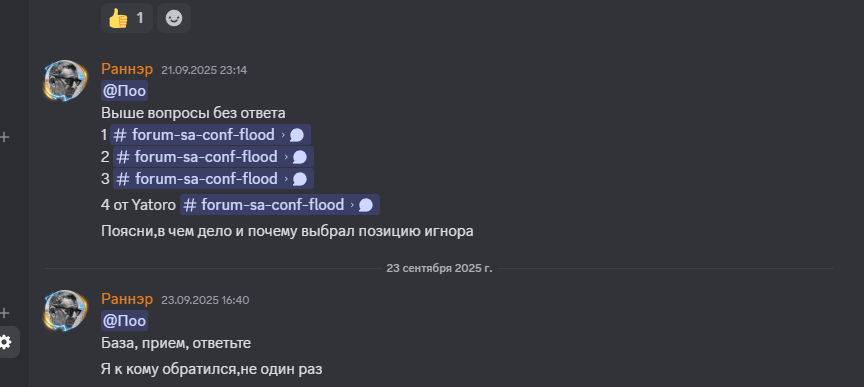
Task: Open Раннэр profile from the 23:14 message username
Action: 127,69
